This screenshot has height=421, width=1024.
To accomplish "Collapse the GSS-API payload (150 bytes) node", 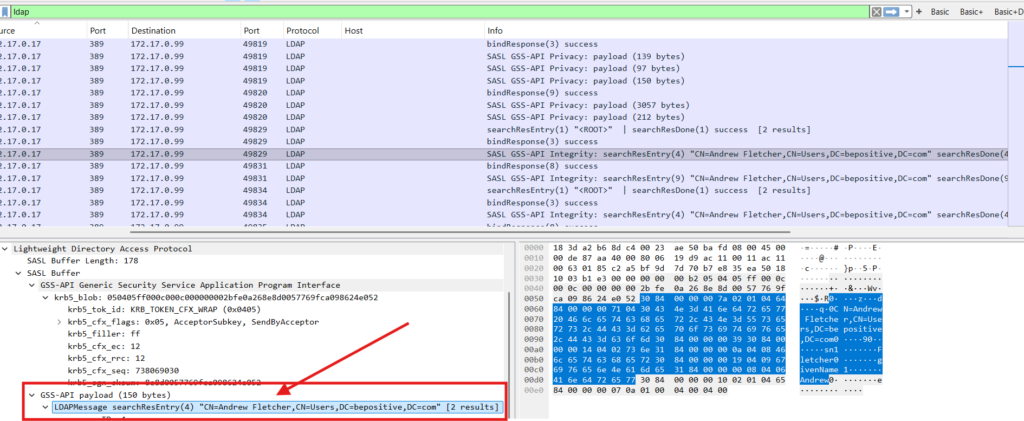I will click(x=32, y=395).
